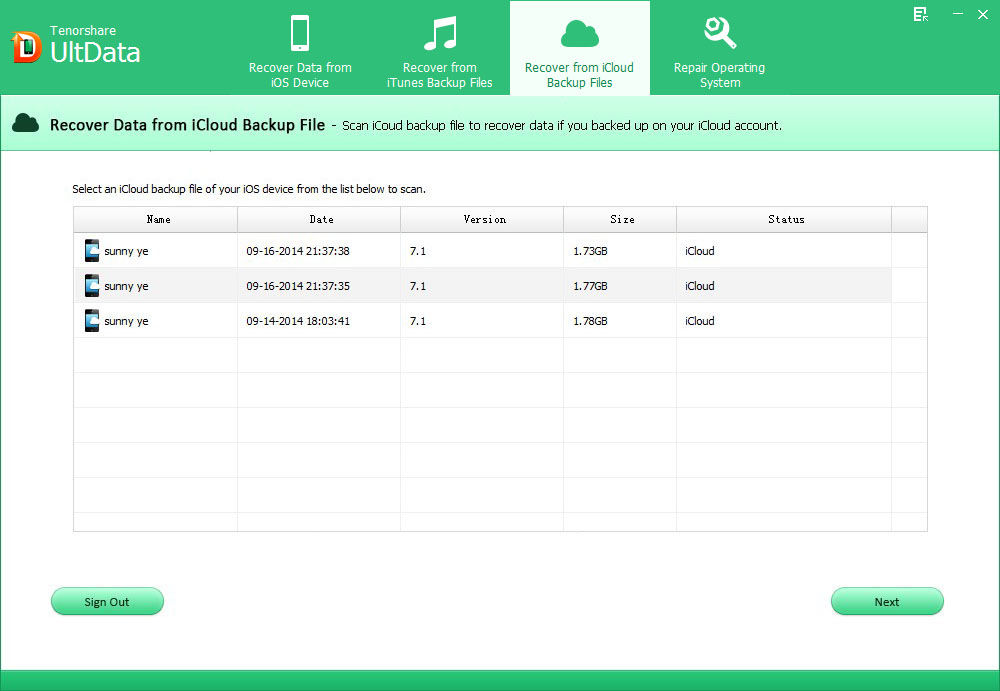Image resolution: width=1000 pixels, height=691 pixels.
Task: Switch to Recover Data from iOS Device tab
Action: coord(300,48)
